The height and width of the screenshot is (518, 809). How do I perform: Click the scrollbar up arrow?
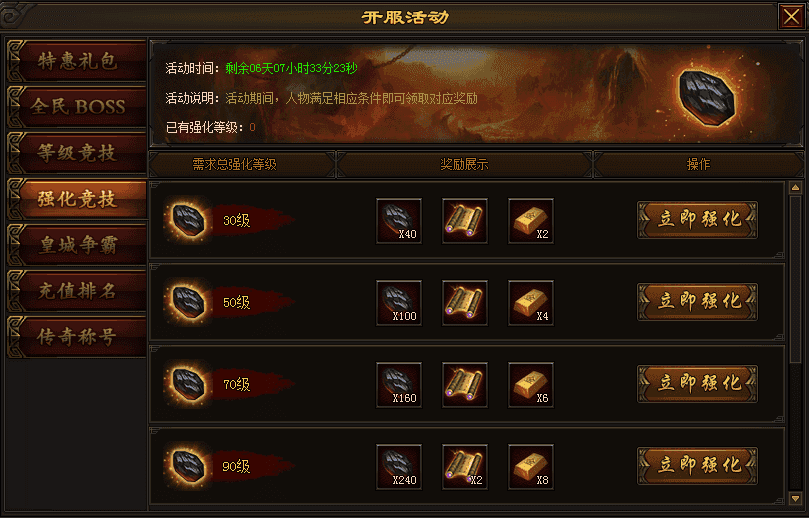tap(795, 188)
